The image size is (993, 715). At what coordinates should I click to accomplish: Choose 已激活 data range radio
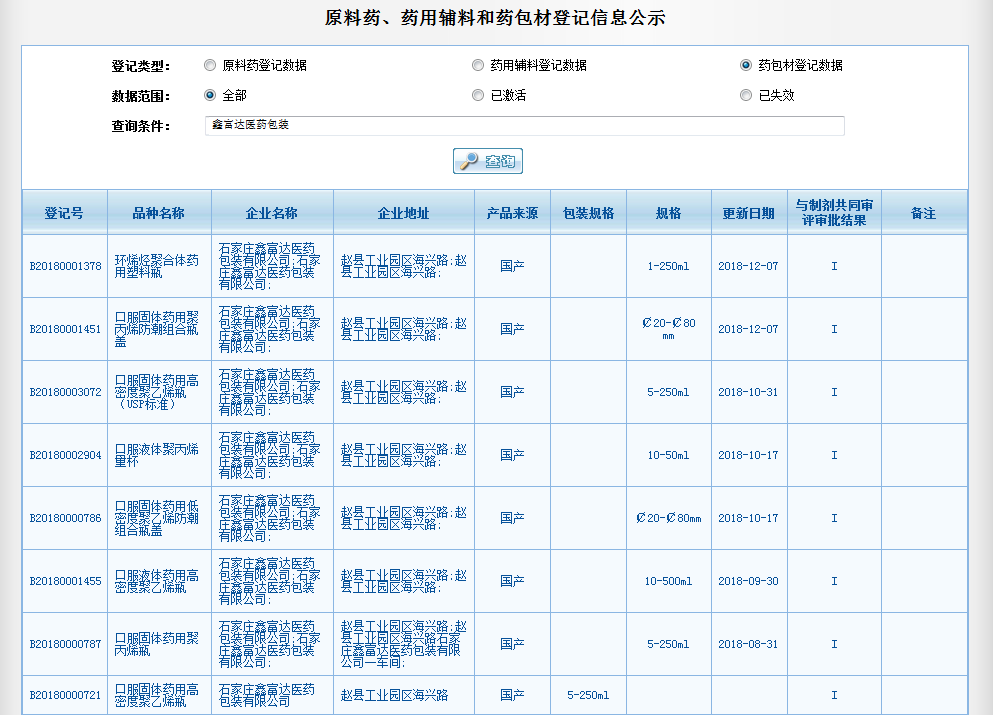(478, 96)
